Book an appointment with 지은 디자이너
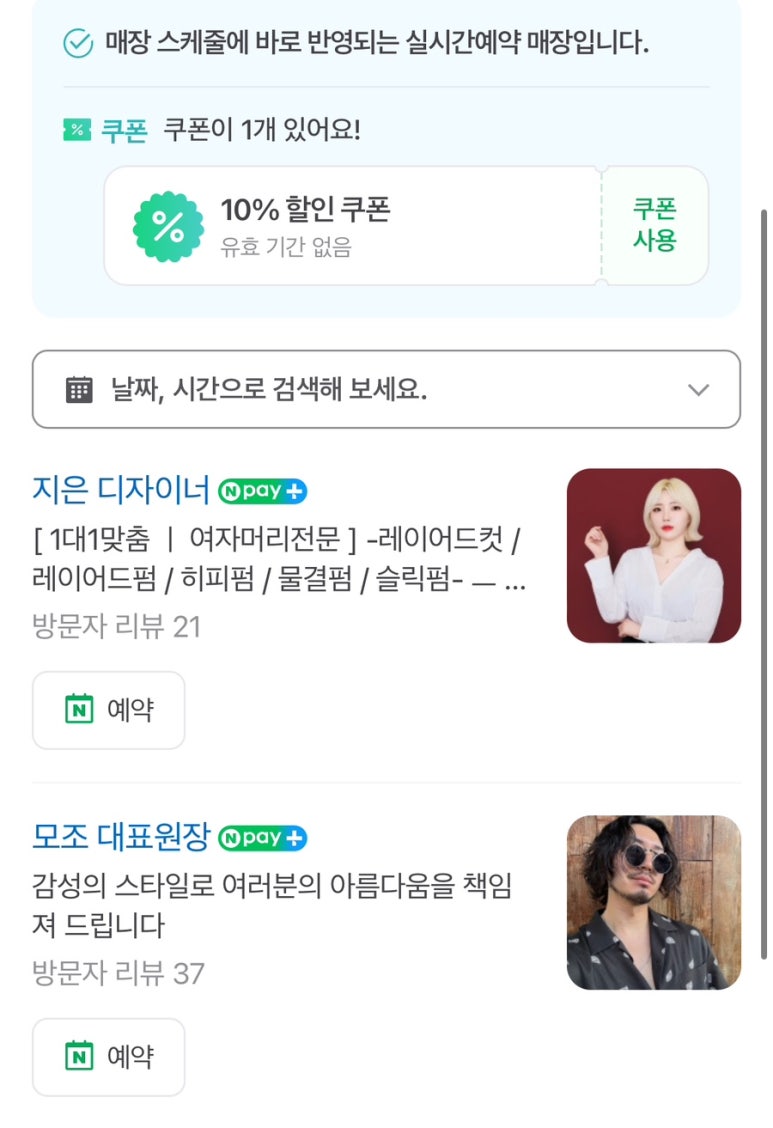This screenshot has height=1128, width=773. point(109,710)
